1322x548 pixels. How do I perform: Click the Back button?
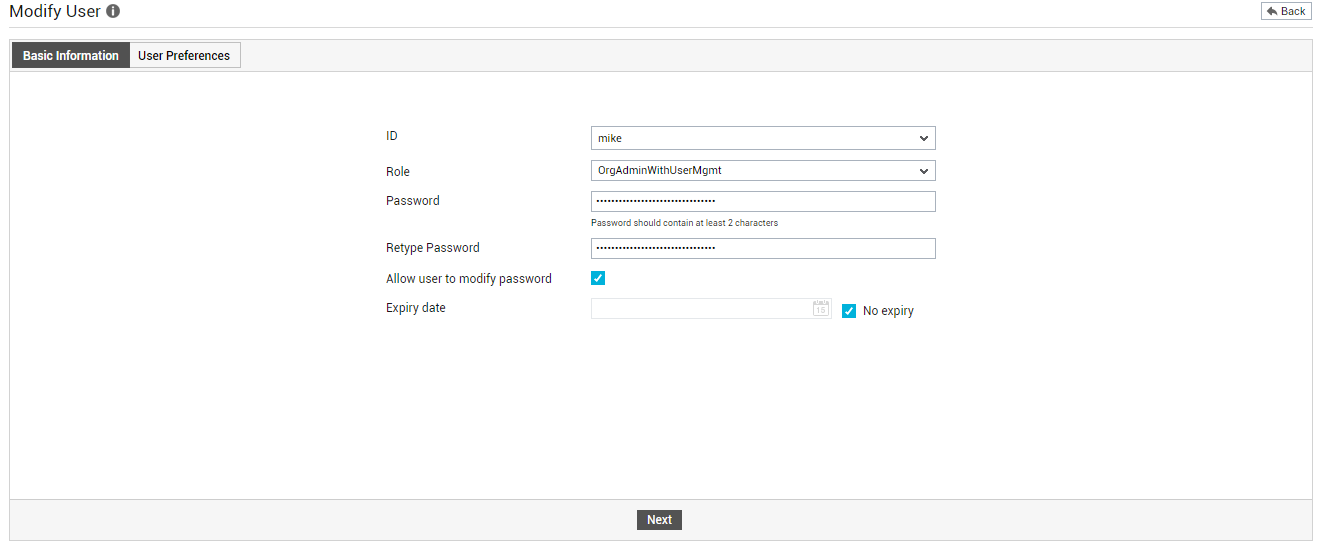pyautogui.click(x=1286, y=11)
